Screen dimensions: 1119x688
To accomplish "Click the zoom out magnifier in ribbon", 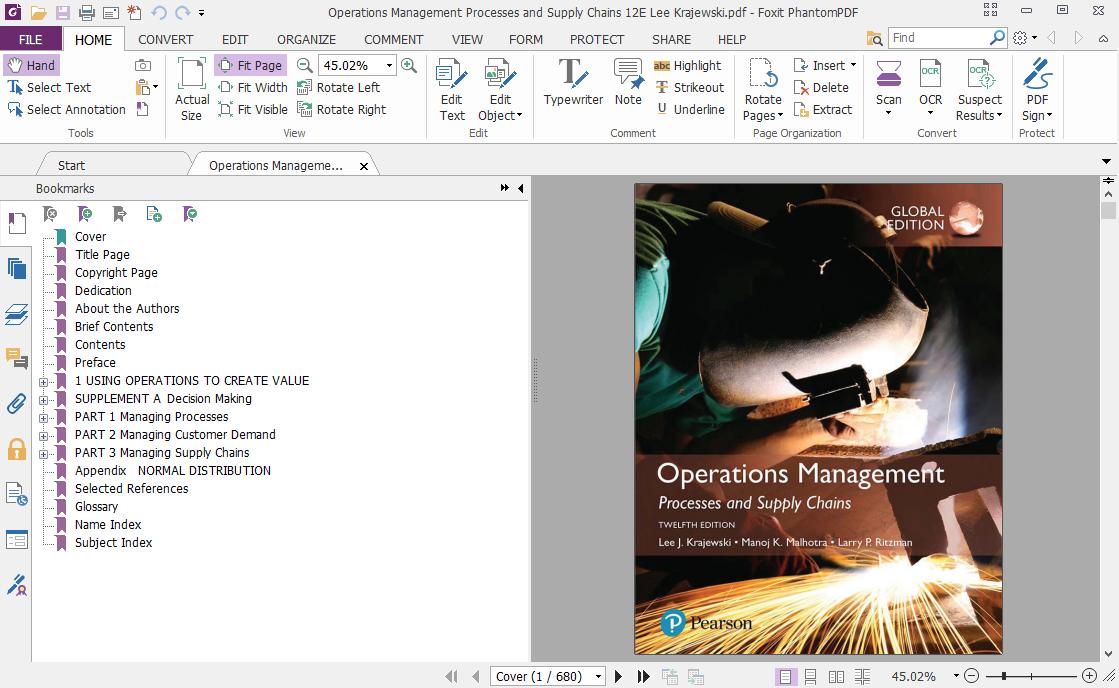I will coord(305,65).
